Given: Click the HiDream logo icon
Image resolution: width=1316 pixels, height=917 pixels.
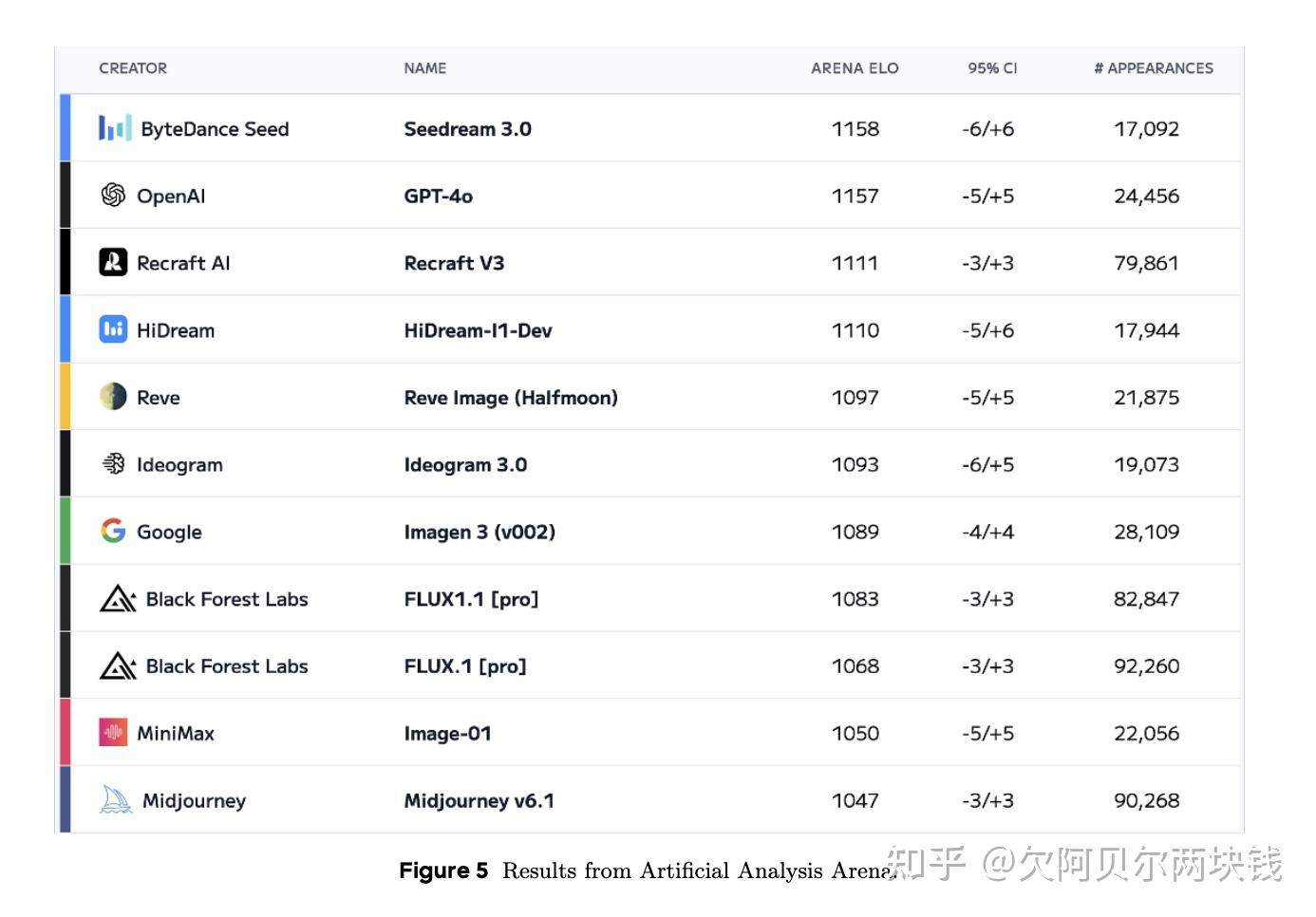Looking at the screenshot, I should tap(113, 329).
